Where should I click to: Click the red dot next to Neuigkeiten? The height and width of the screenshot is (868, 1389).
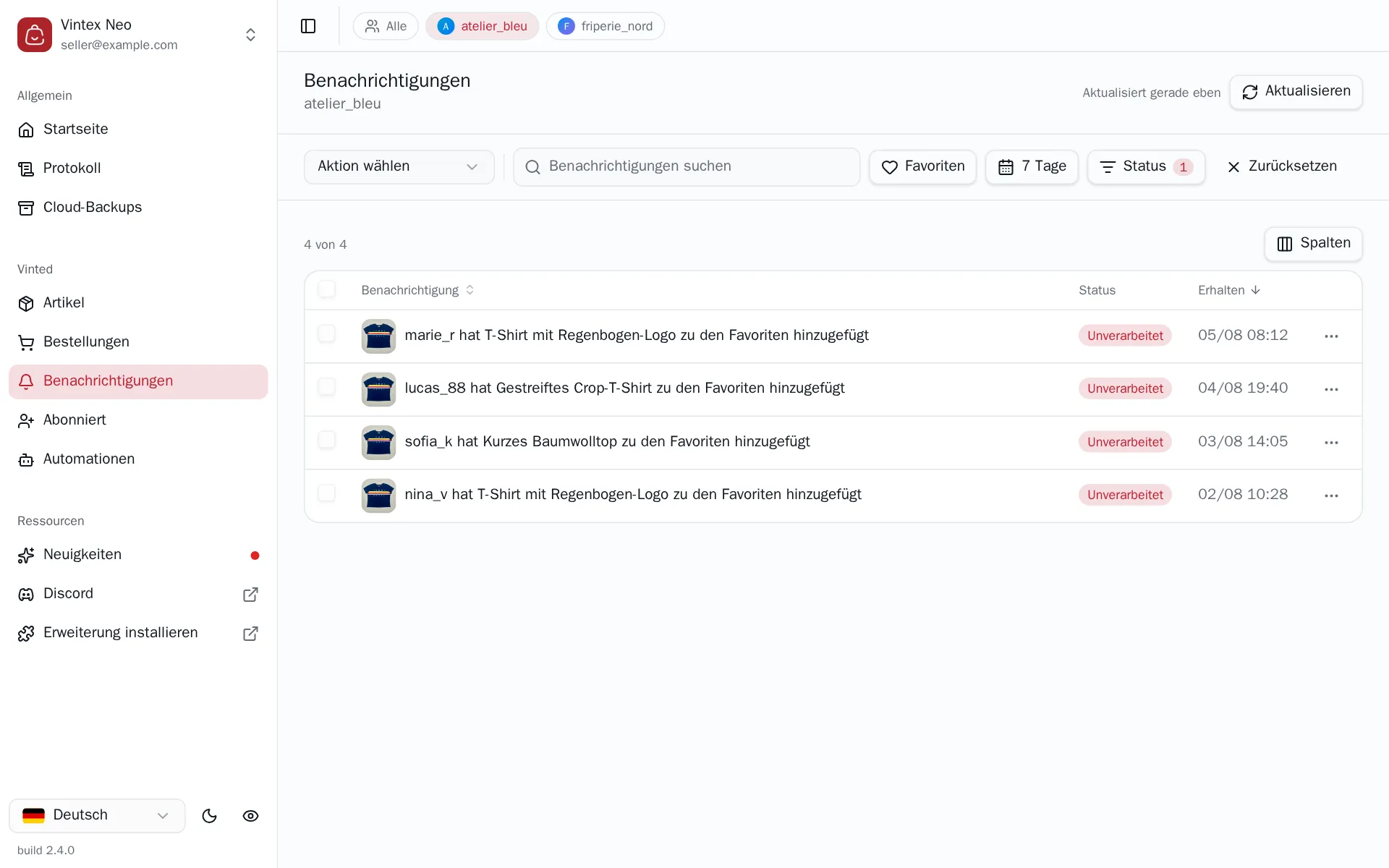pos(255,556)
